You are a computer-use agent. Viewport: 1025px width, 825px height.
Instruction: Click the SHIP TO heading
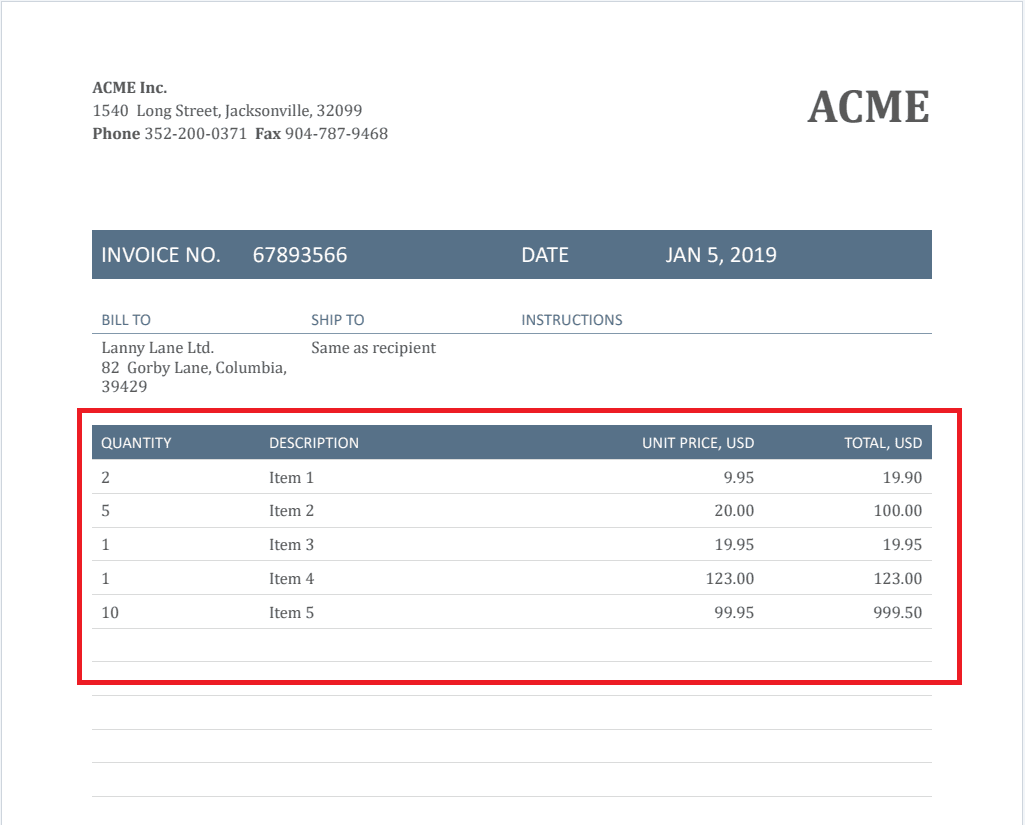click(337, 320)
